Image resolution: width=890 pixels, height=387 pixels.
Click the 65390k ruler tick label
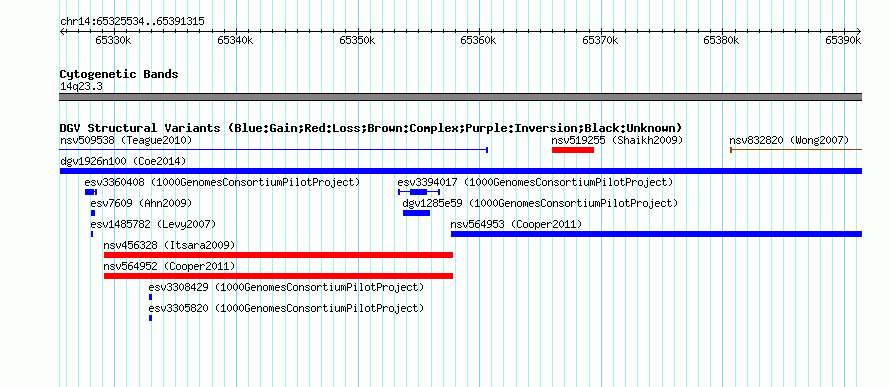pyautogui.click(x=843, y=40)
